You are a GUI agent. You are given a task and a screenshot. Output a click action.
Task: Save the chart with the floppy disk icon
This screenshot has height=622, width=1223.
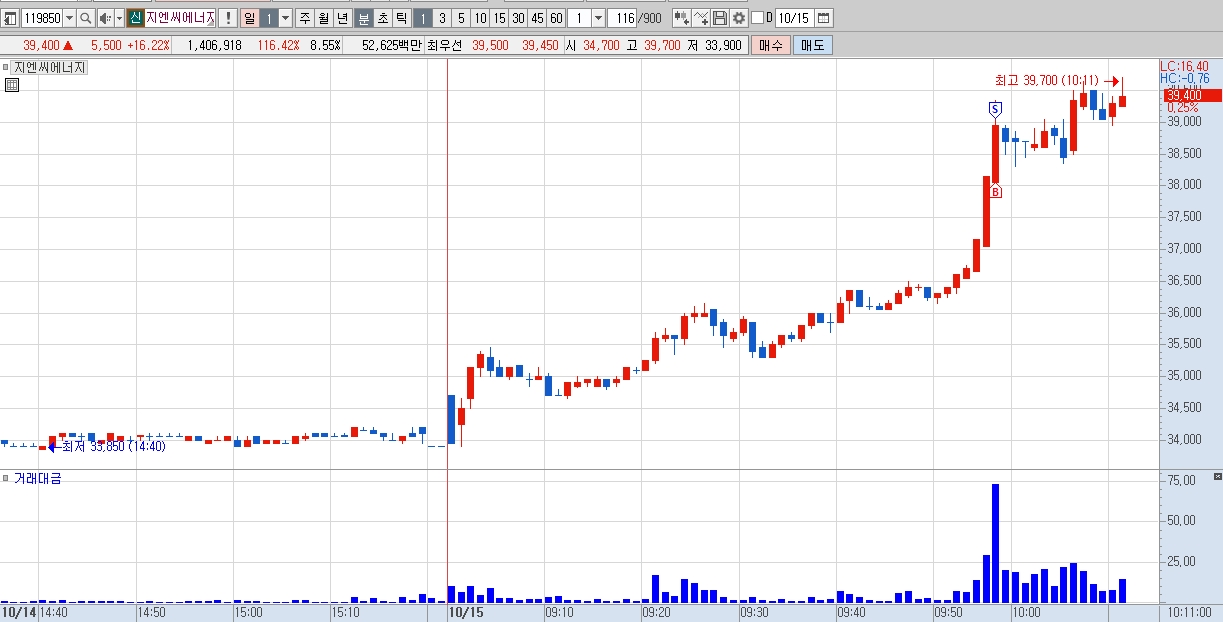point(720,18)
